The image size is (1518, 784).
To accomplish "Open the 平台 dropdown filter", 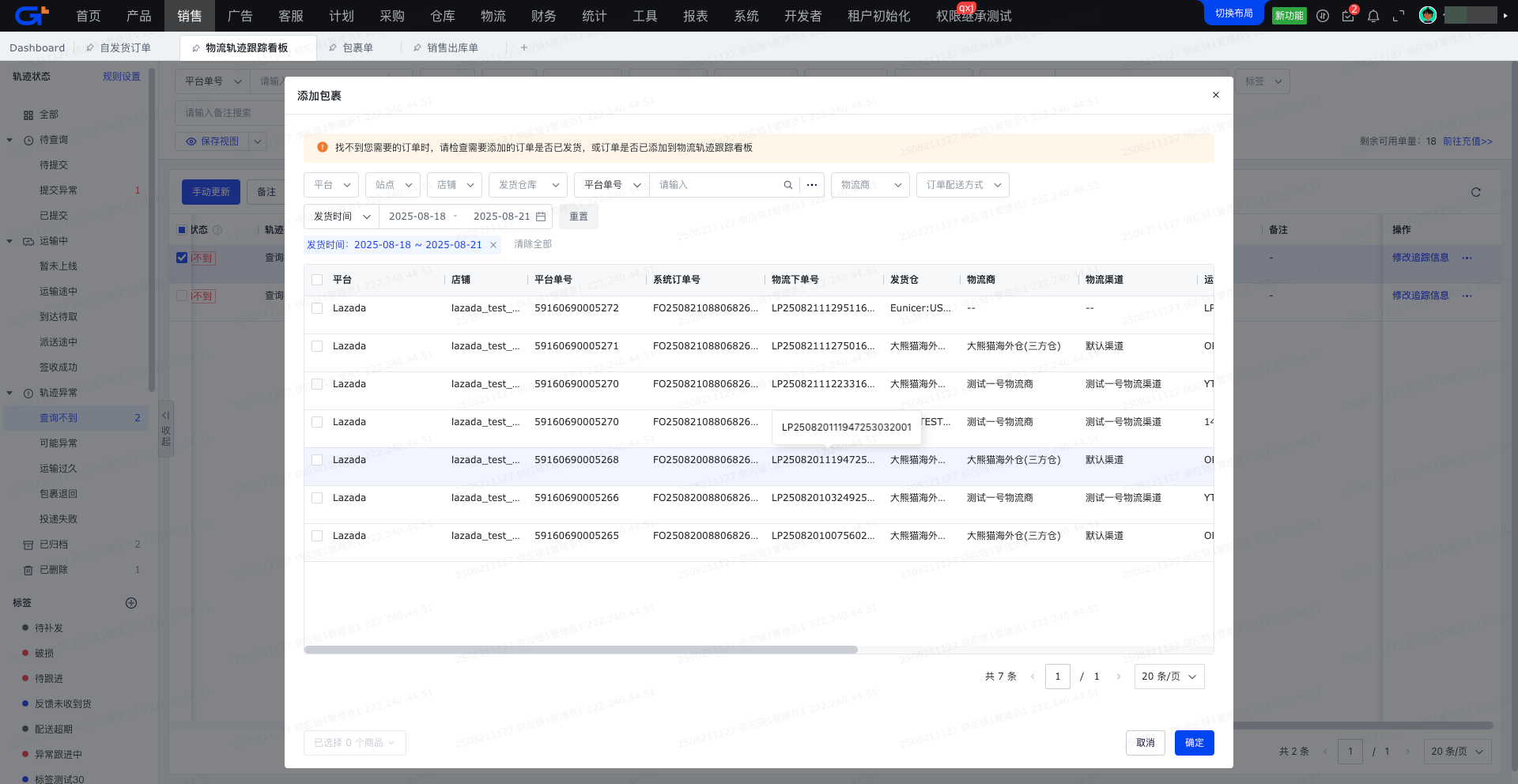I will point(331,185).
